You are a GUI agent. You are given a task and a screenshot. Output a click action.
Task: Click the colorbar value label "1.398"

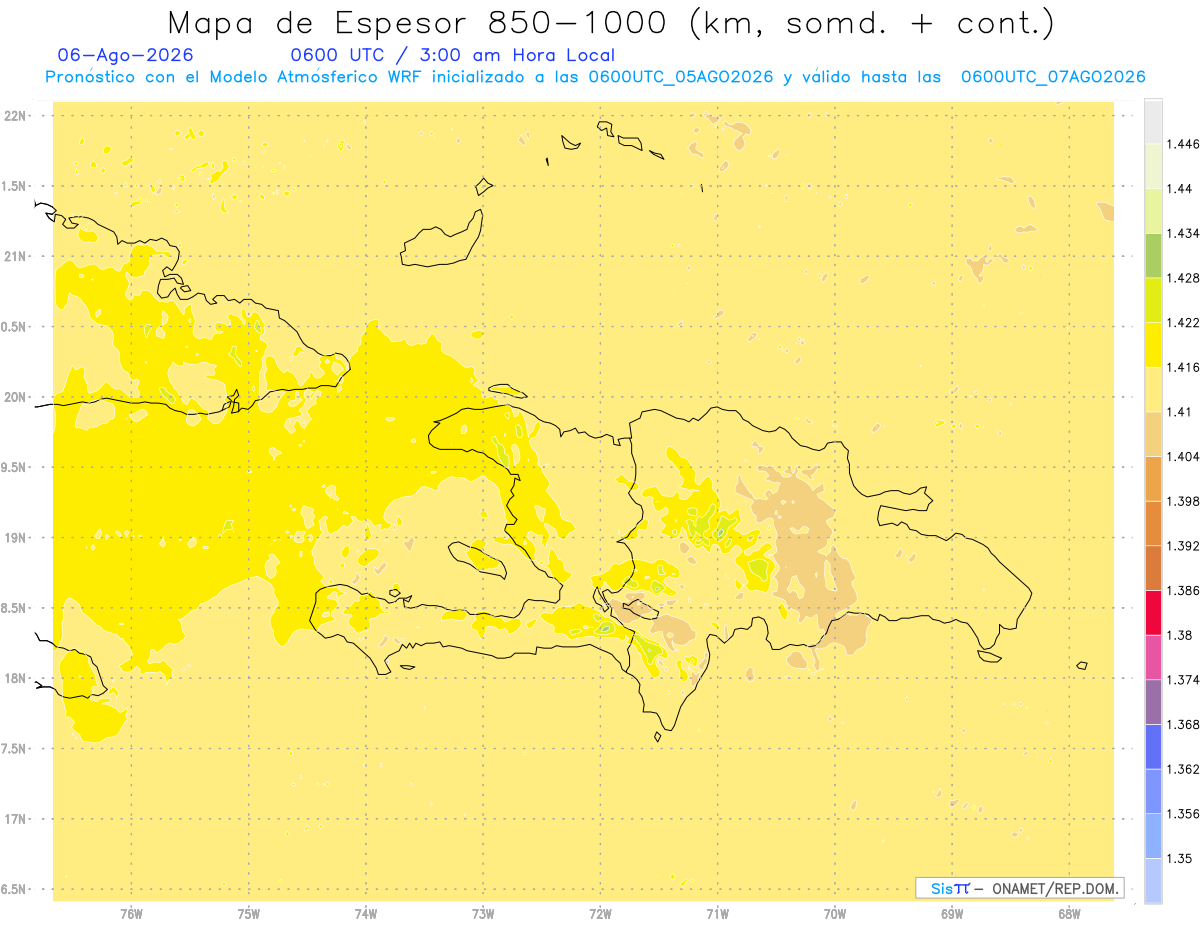pos(1183,501)
